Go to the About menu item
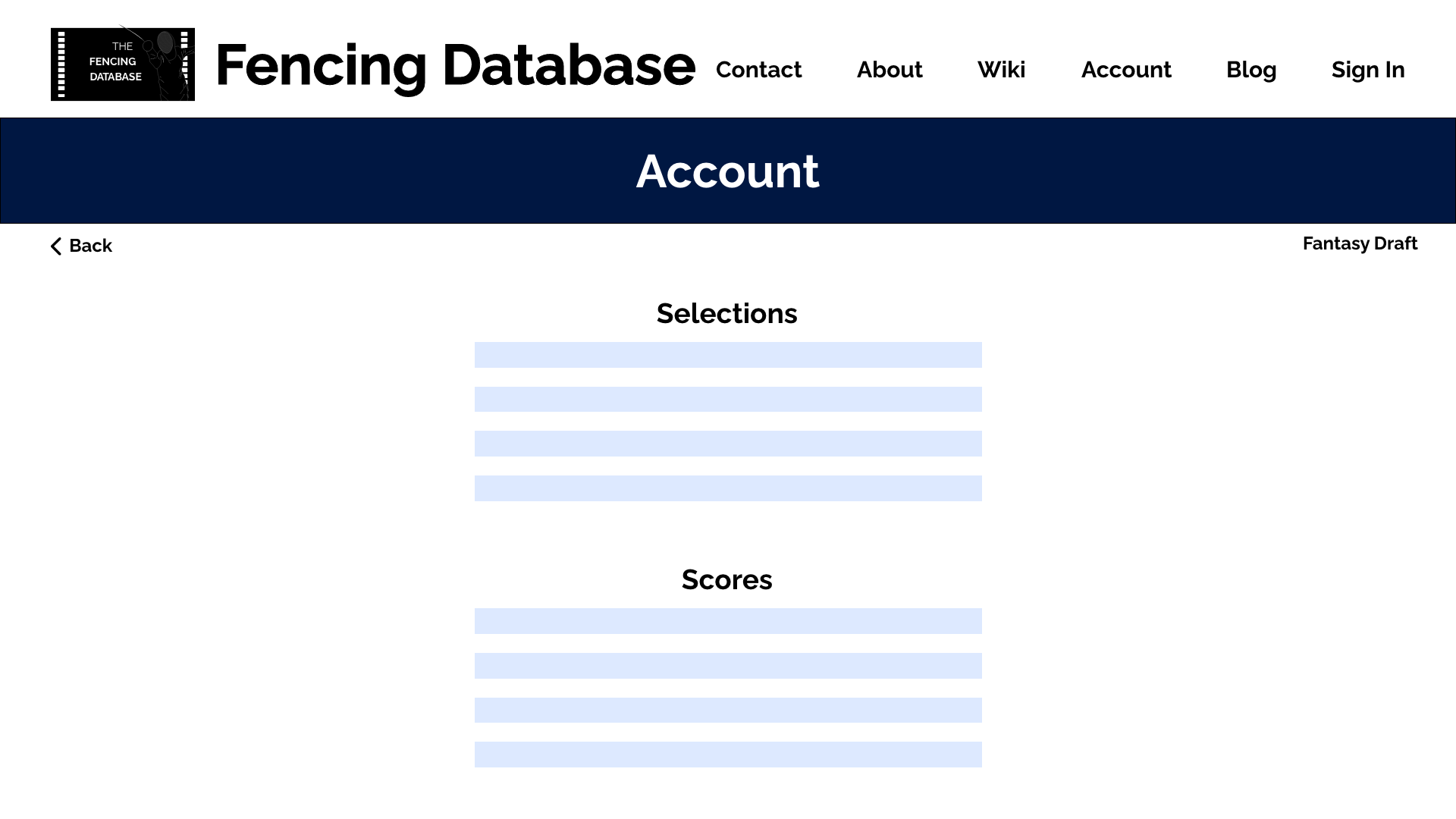1456x819 pixels. [x=889, y=70]
